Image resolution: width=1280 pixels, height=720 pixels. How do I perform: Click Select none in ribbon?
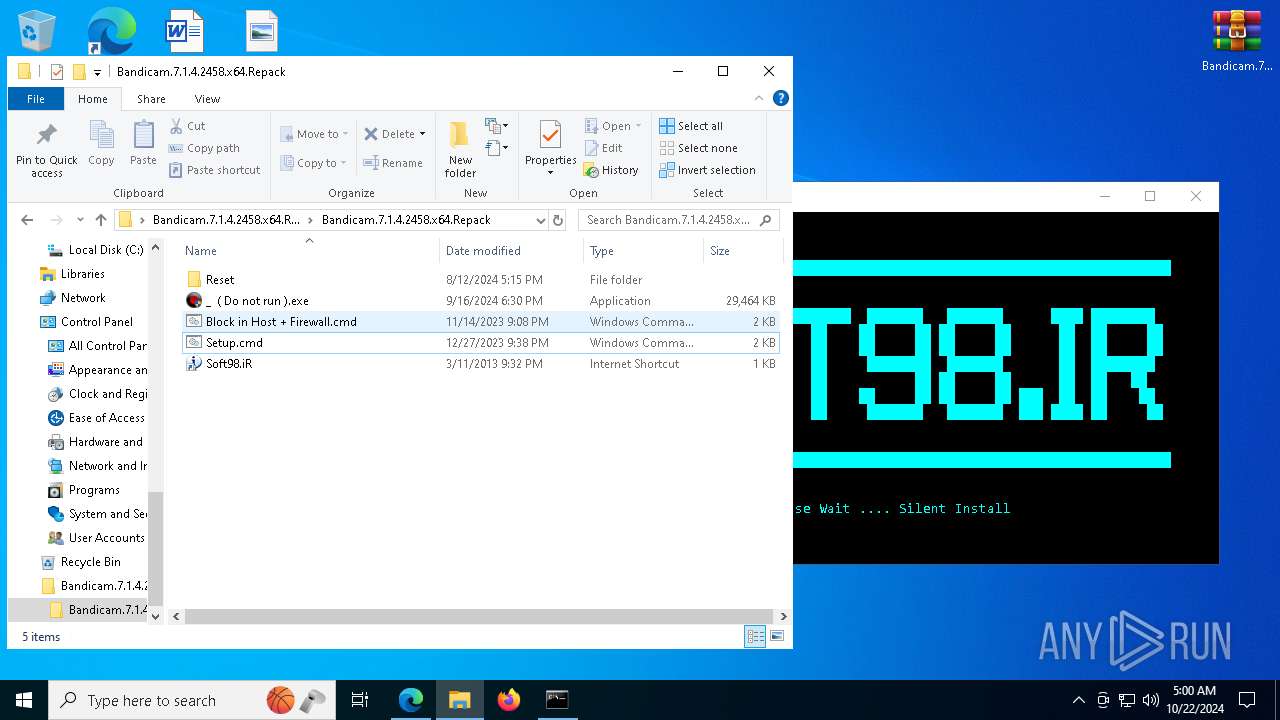pos(698,148)
